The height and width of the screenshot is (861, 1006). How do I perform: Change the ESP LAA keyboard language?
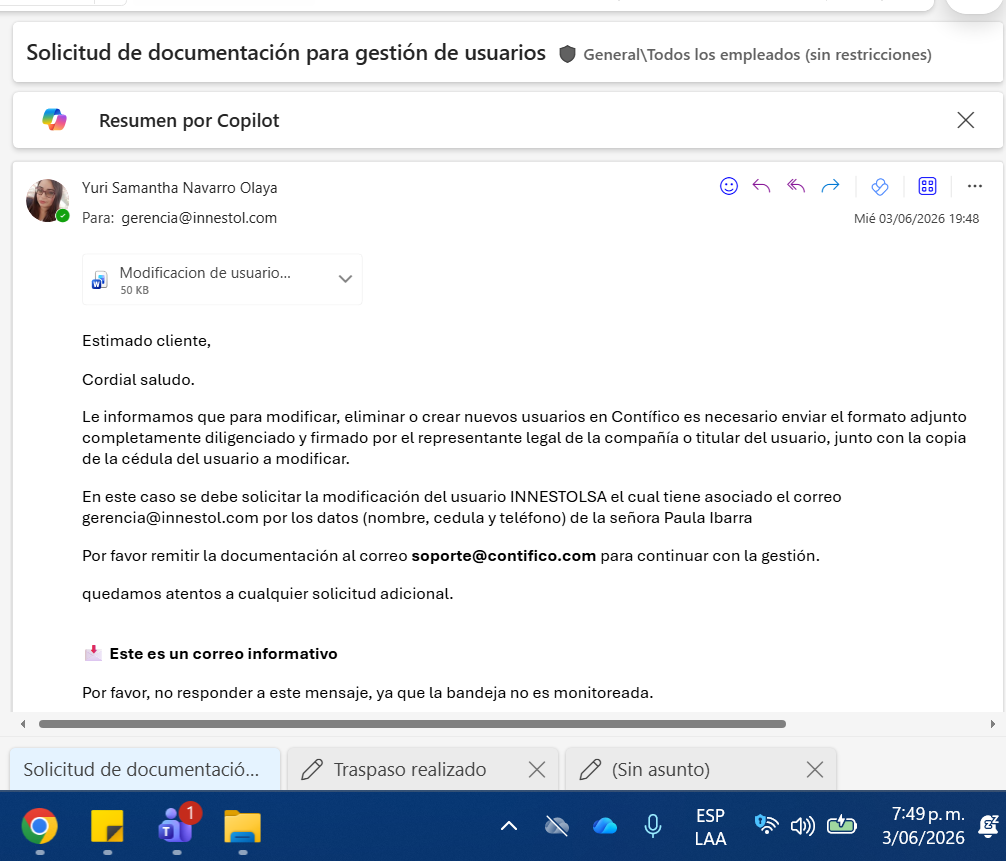tap(710, 827)
